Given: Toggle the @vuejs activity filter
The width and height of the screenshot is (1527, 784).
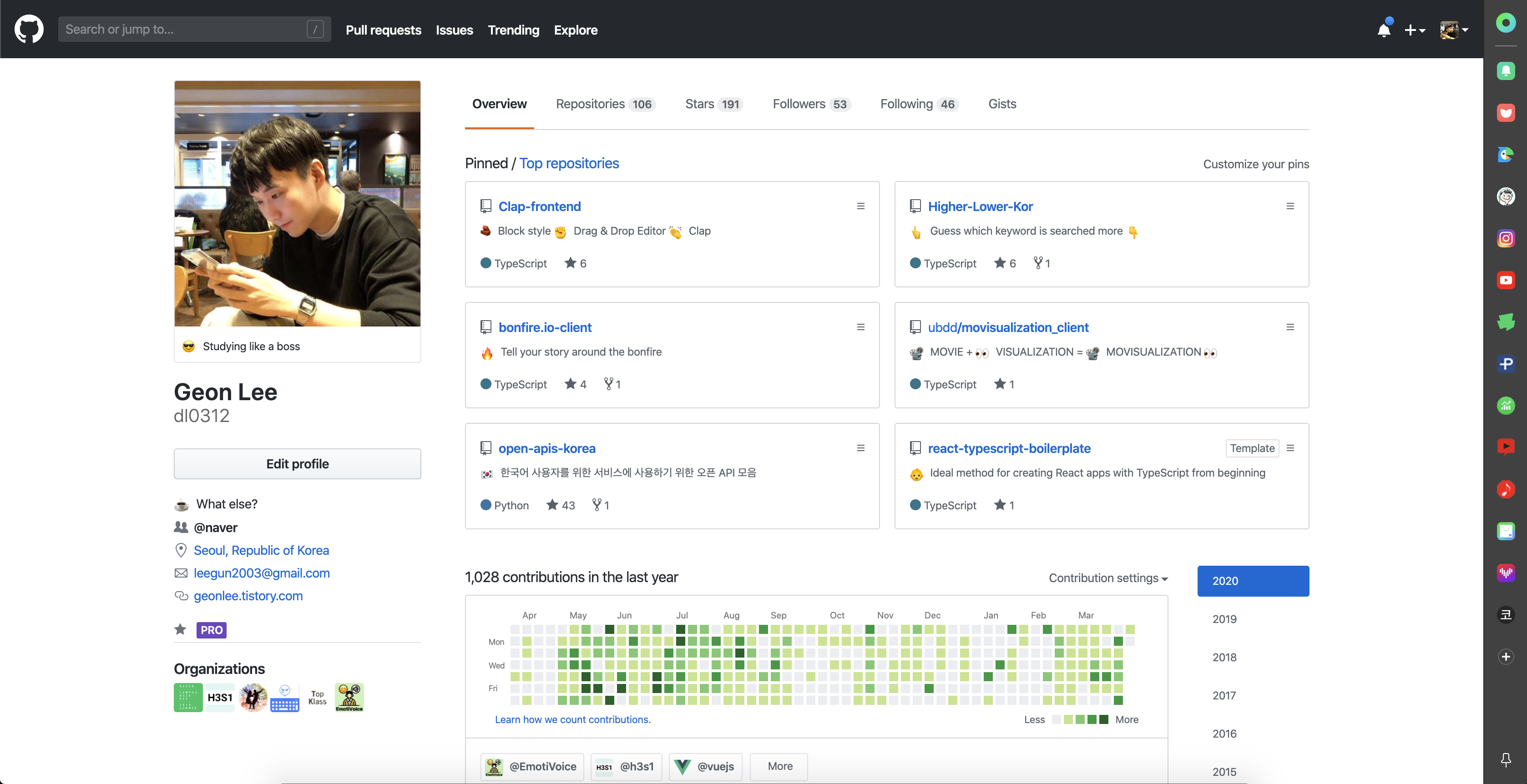Looking at the screenshot, I should click(705, 766).
